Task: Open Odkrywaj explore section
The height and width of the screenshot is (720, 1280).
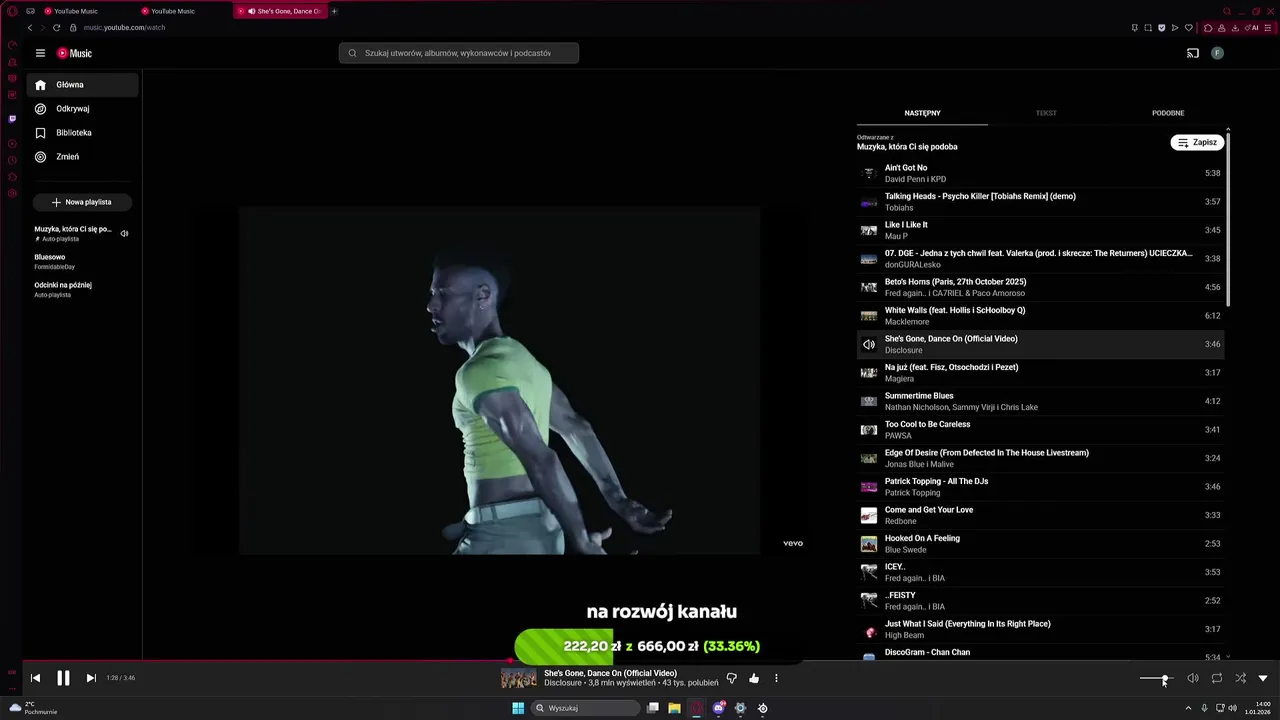Action: [83, 109]
